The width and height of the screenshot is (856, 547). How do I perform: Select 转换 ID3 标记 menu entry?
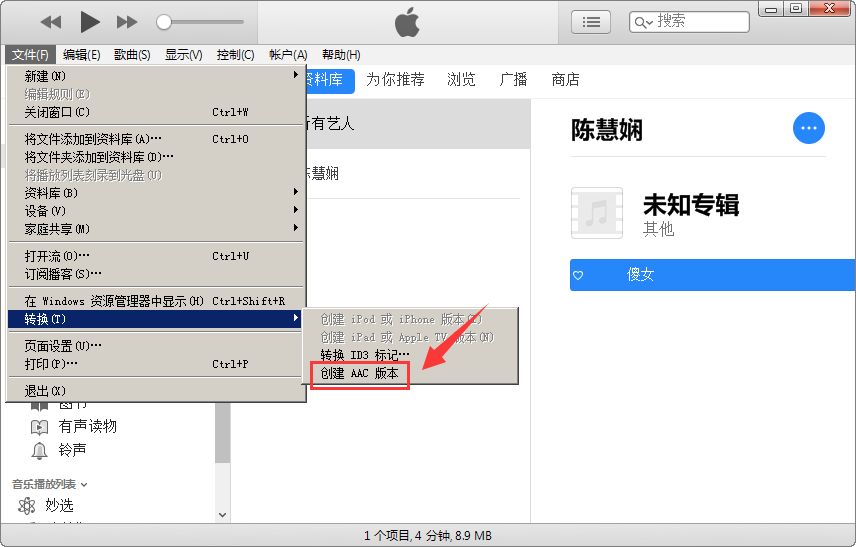point(365,355)
